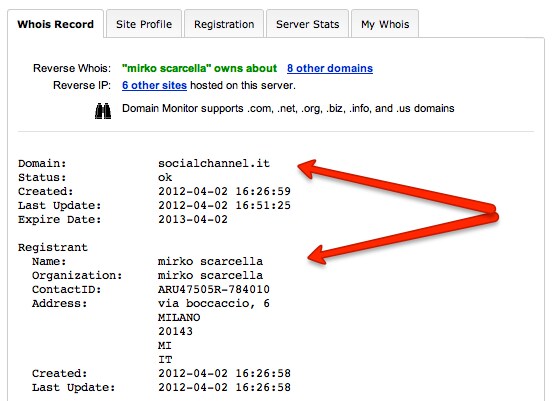Click the domain name socialchannel.it
Viewport: 552px width, 401px height.
[214, 163]
